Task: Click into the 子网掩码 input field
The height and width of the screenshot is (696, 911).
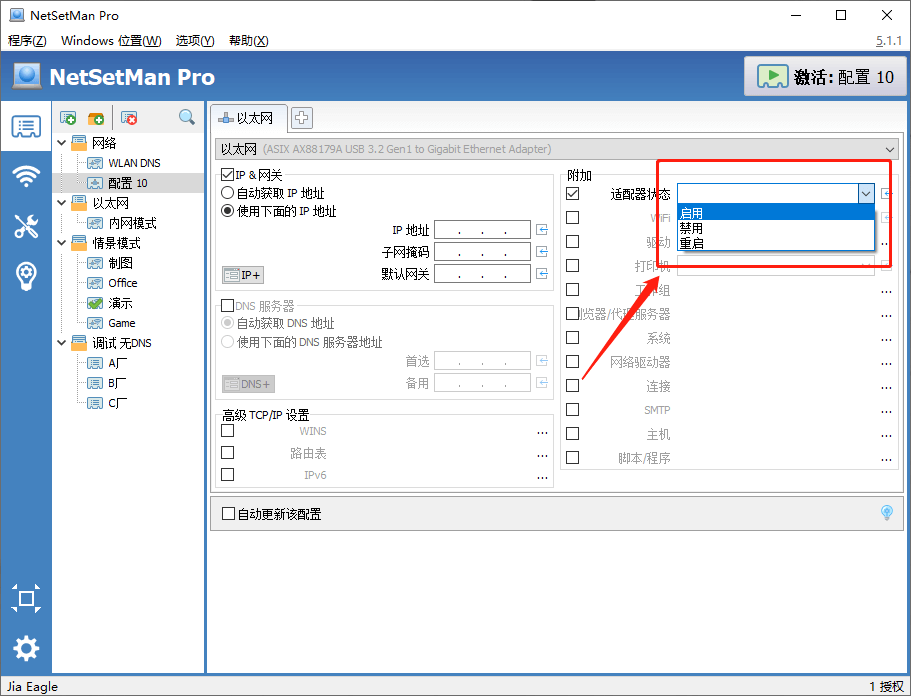Action: click(482, 252)
